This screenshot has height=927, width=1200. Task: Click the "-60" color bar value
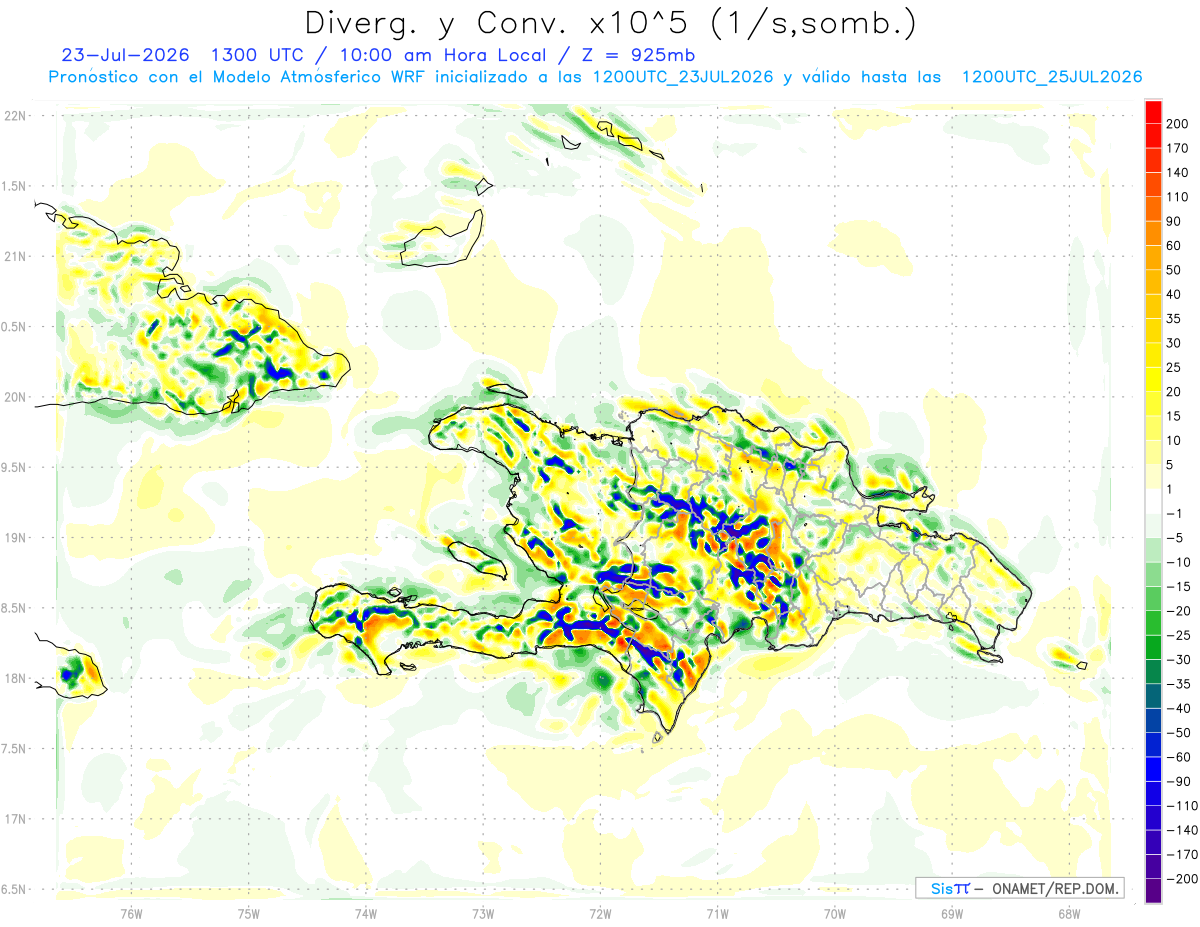tap(1178, 757)
